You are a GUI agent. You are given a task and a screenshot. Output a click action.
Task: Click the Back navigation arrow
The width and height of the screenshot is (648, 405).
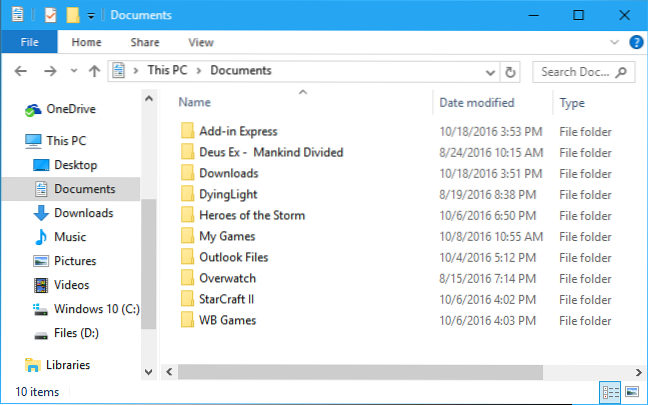21,72
